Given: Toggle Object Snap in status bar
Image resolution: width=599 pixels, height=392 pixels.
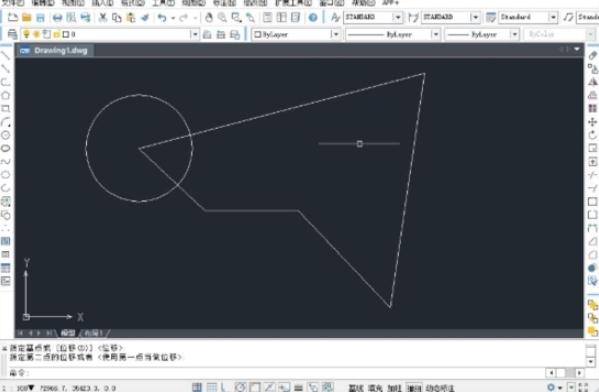Looking at the screenshot, I should (255, 387).
